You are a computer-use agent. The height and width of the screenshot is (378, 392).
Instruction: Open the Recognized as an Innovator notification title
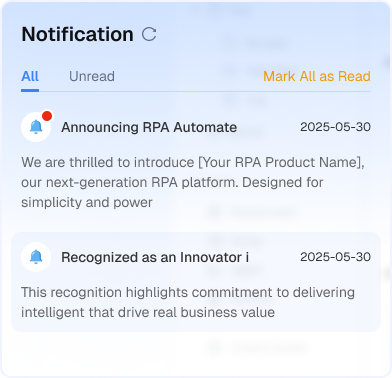pos(155,257)
